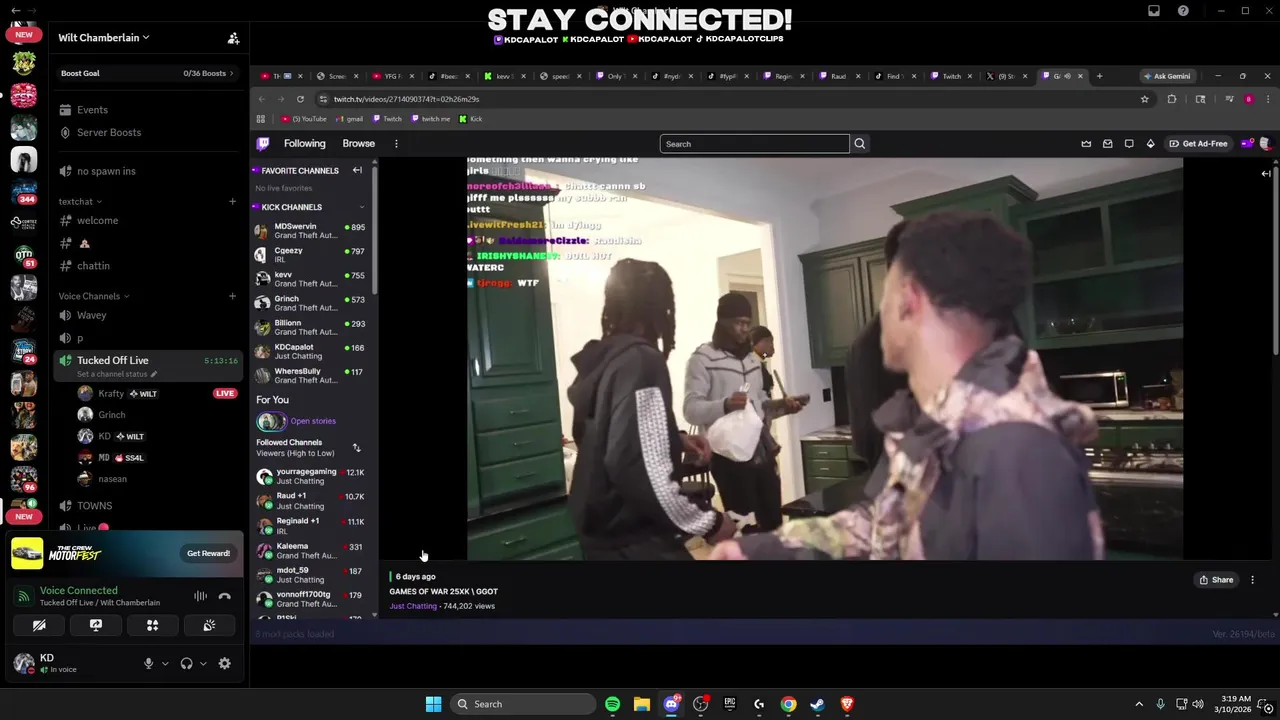Start an activity in Discord voice panel
This screenshot has width=1280, height=720.
point(153,625)
